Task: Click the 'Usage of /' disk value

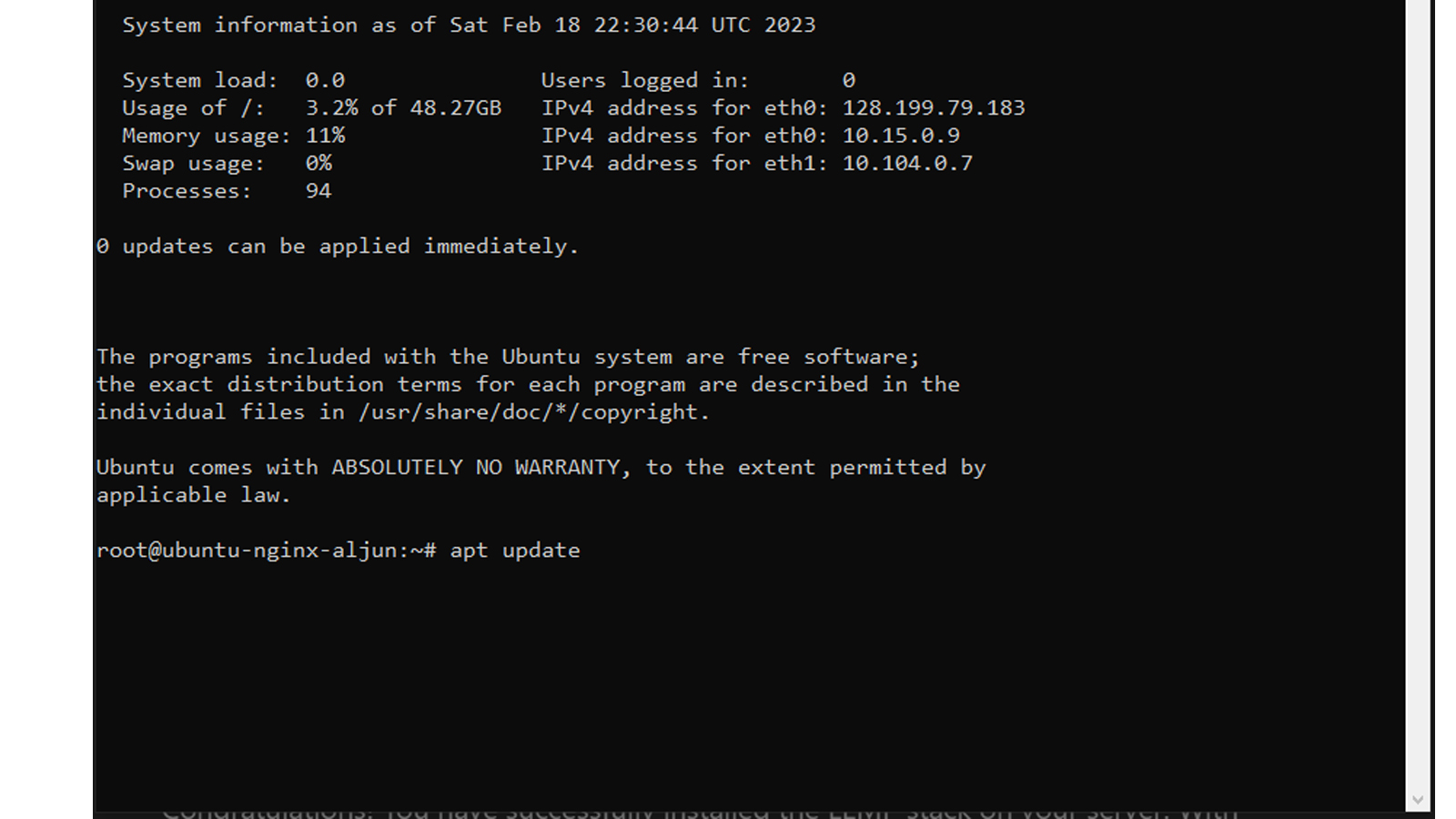Action: click(x=403, y=108)
